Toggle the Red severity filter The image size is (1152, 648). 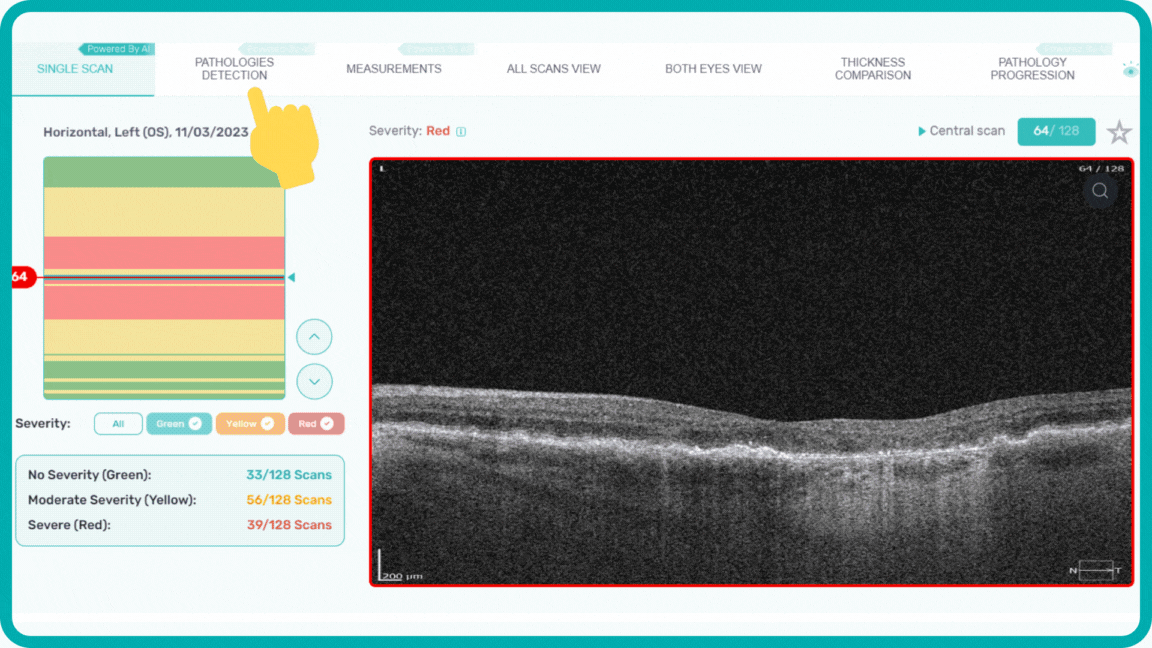tap(316, 424)
